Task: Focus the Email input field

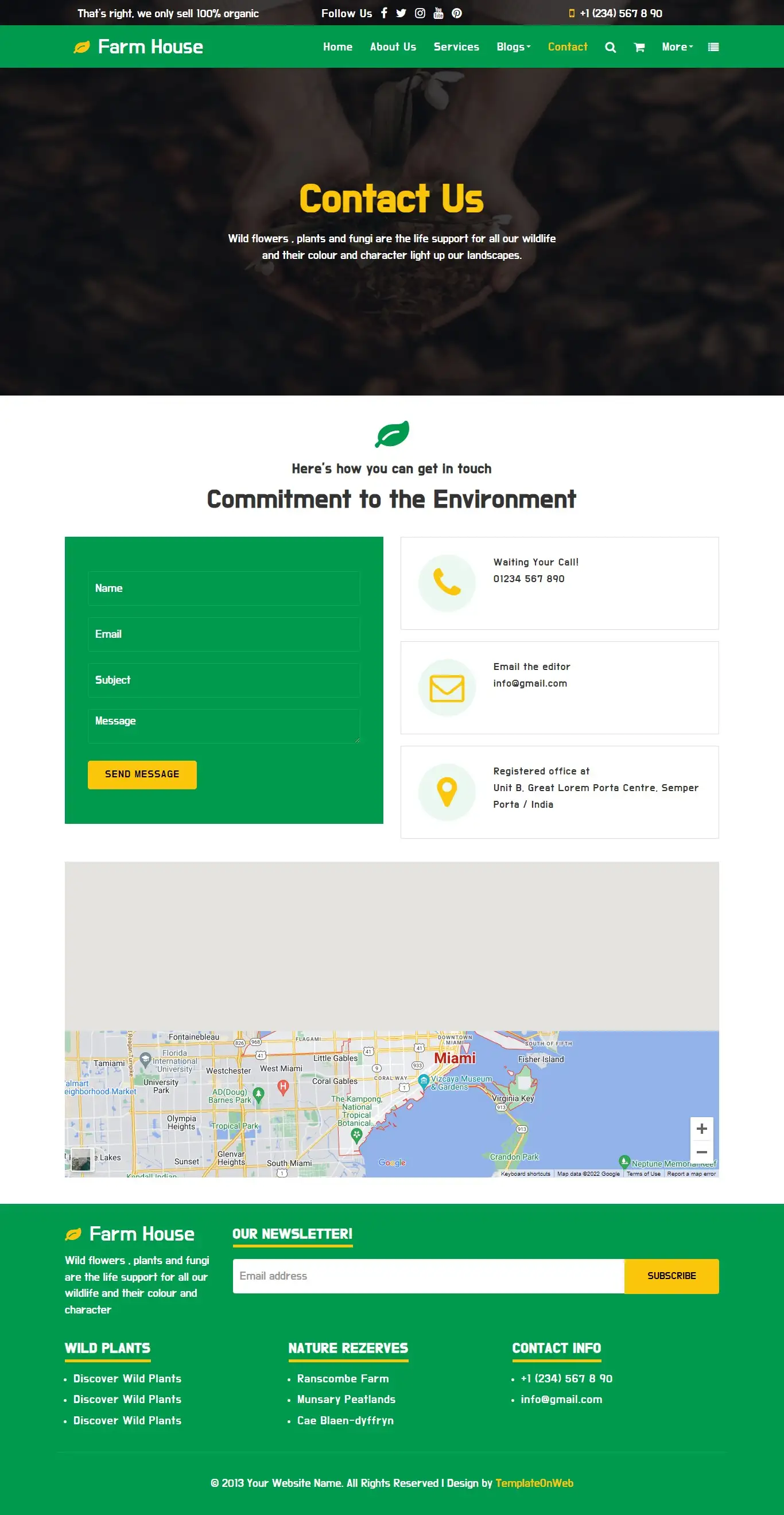Action: pyautogui.click(x=223, y=634)
